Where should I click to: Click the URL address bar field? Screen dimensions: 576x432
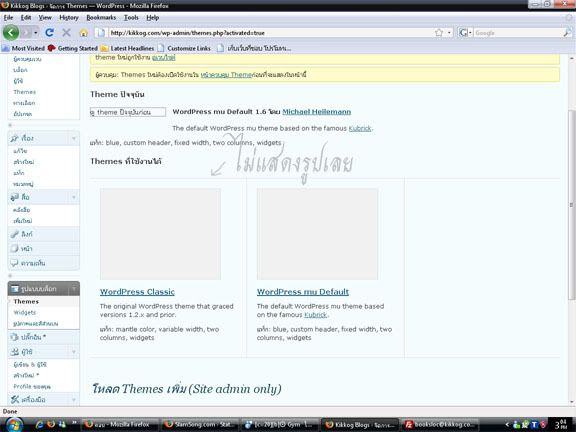click(272, 33)
